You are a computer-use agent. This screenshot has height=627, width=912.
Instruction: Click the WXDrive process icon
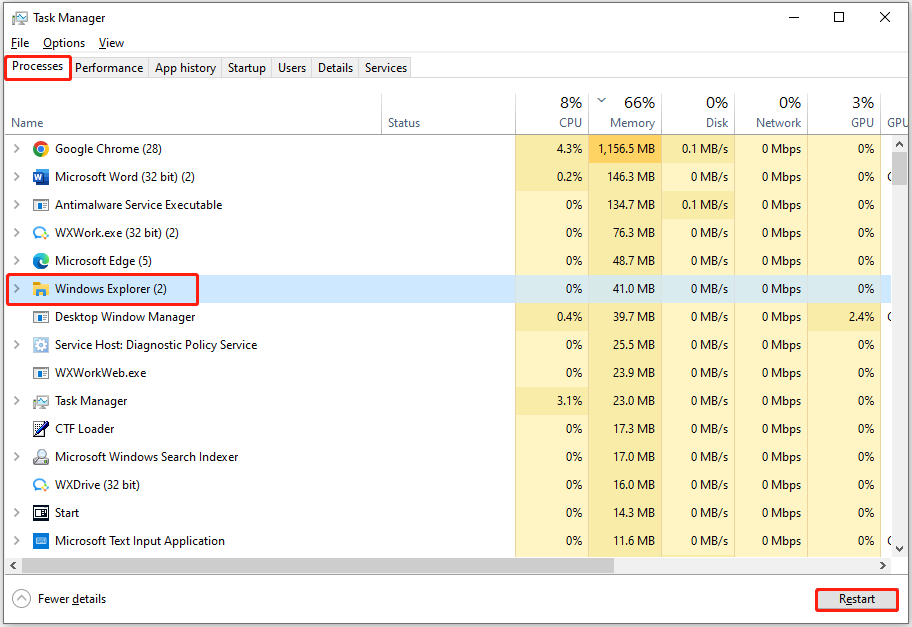[41, 484]
